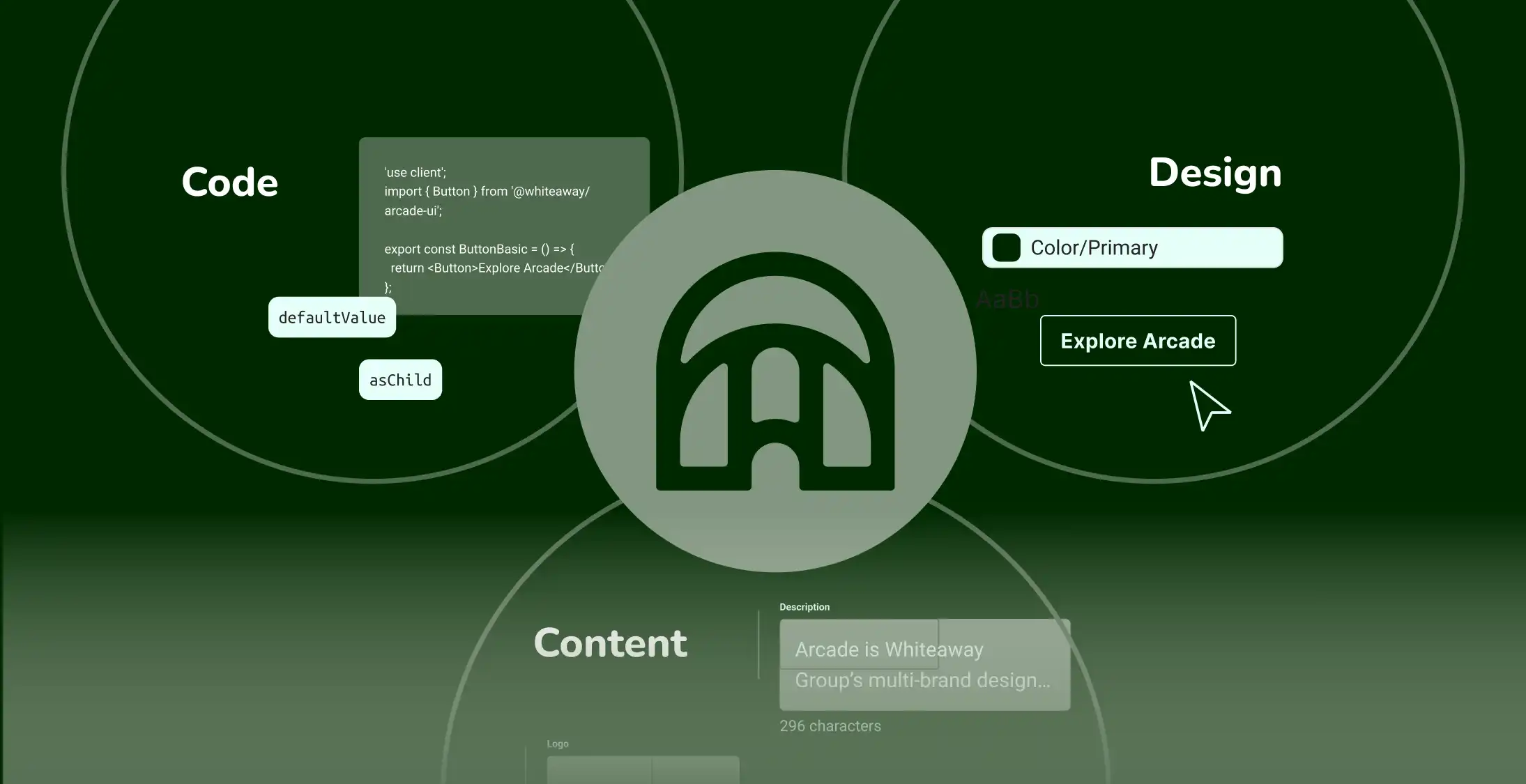Click 'export const ButtonBasic' code line
This screenshot has width=1526, height=784.
(479, 249)
